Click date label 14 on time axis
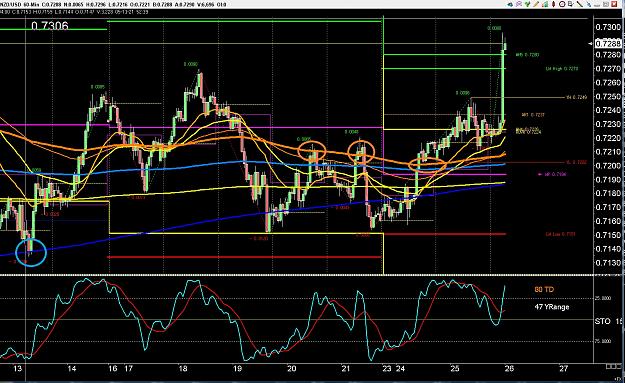 (72, 369)
